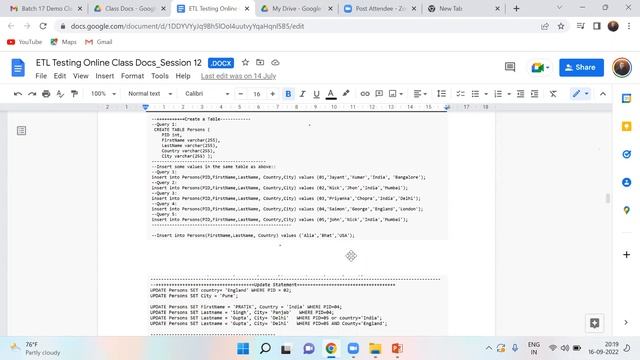Viewport: 640px width, 360px height.
Task: Open the Edit menu
Action: pyautogui.click(x=60, y=76)
